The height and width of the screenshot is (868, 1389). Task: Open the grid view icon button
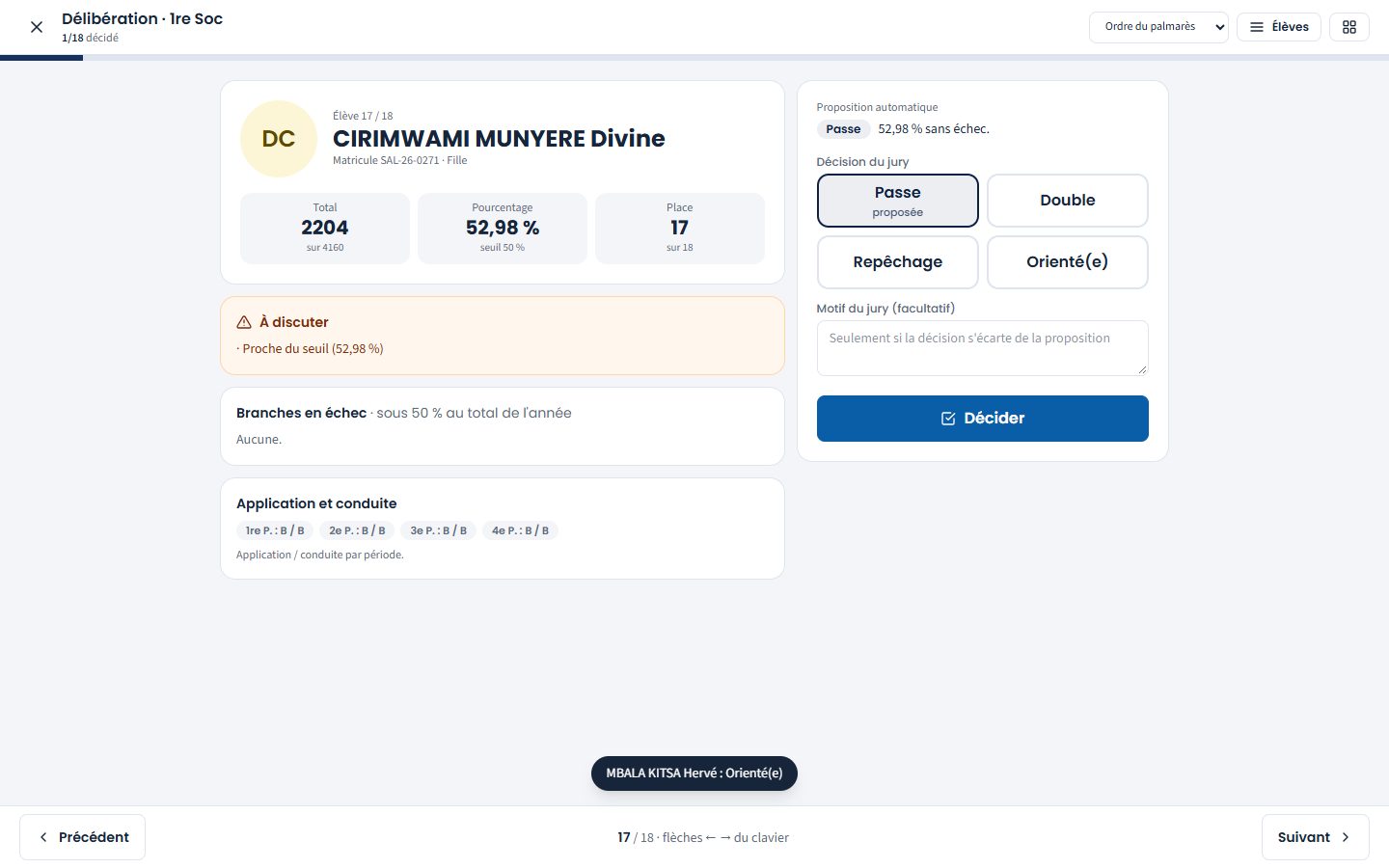coord(1349,27)
